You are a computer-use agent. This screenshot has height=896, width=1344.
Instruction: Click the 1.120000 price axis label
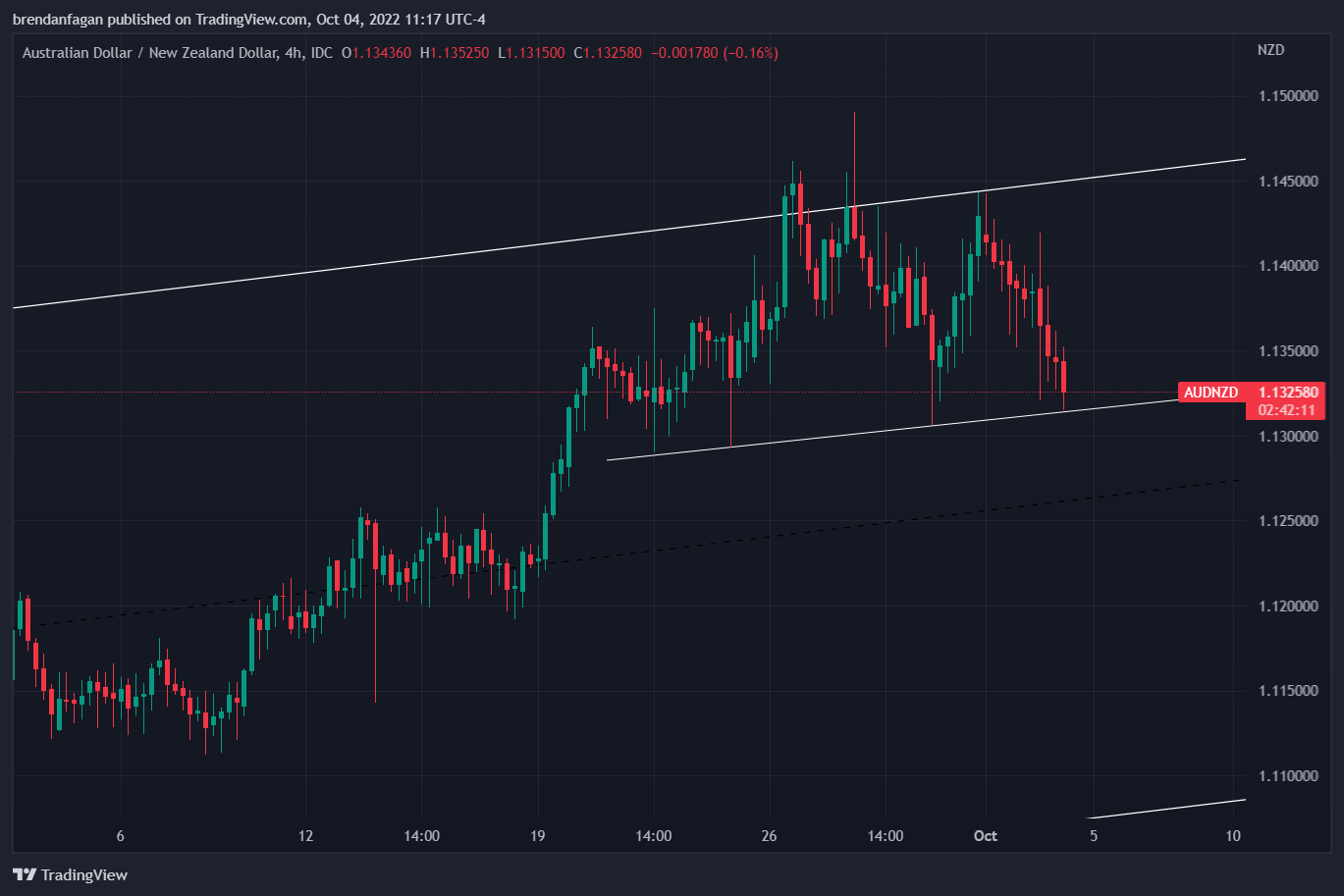pos(1288,606)
